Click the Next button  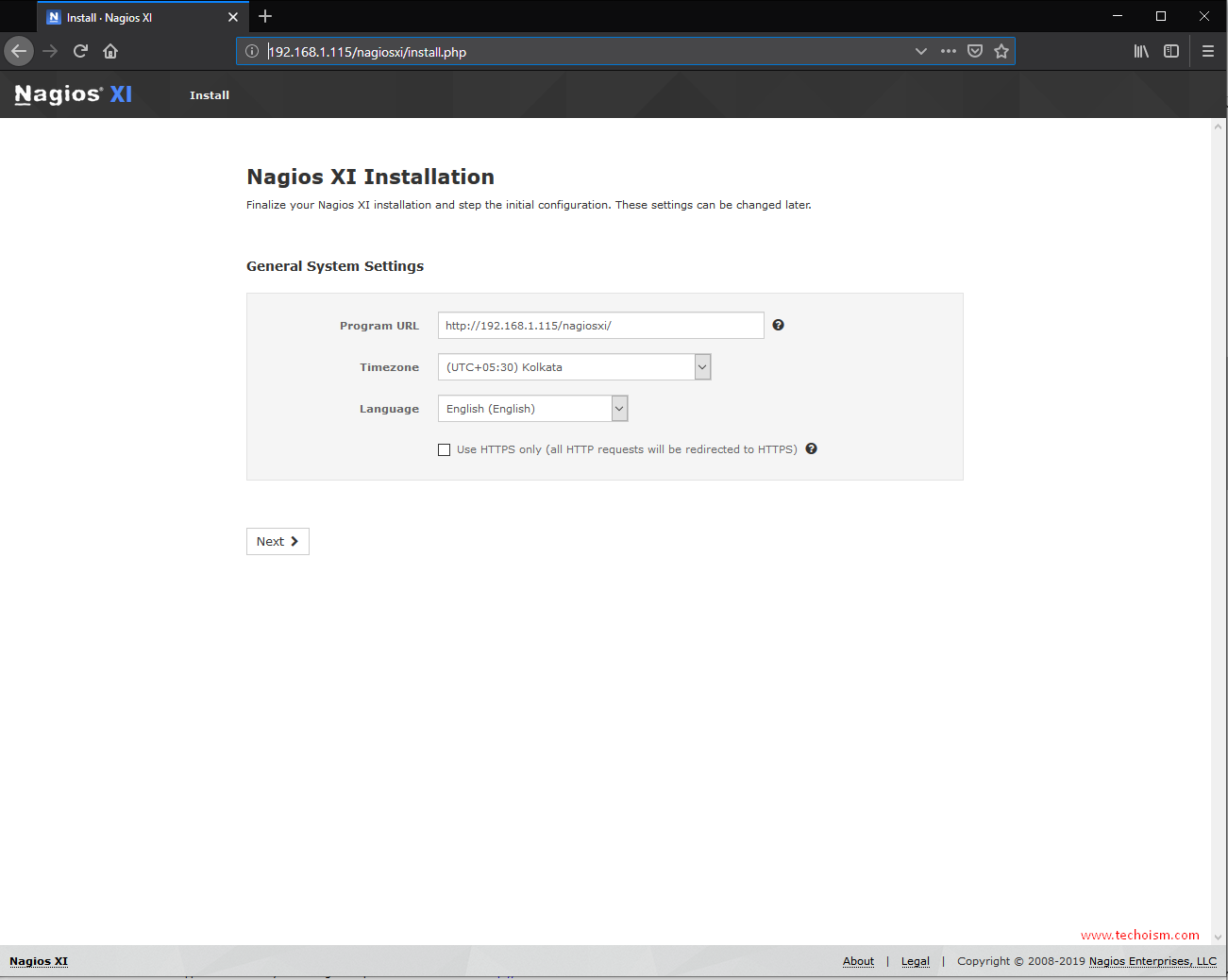pyautogui.click(x=278, y=541)
